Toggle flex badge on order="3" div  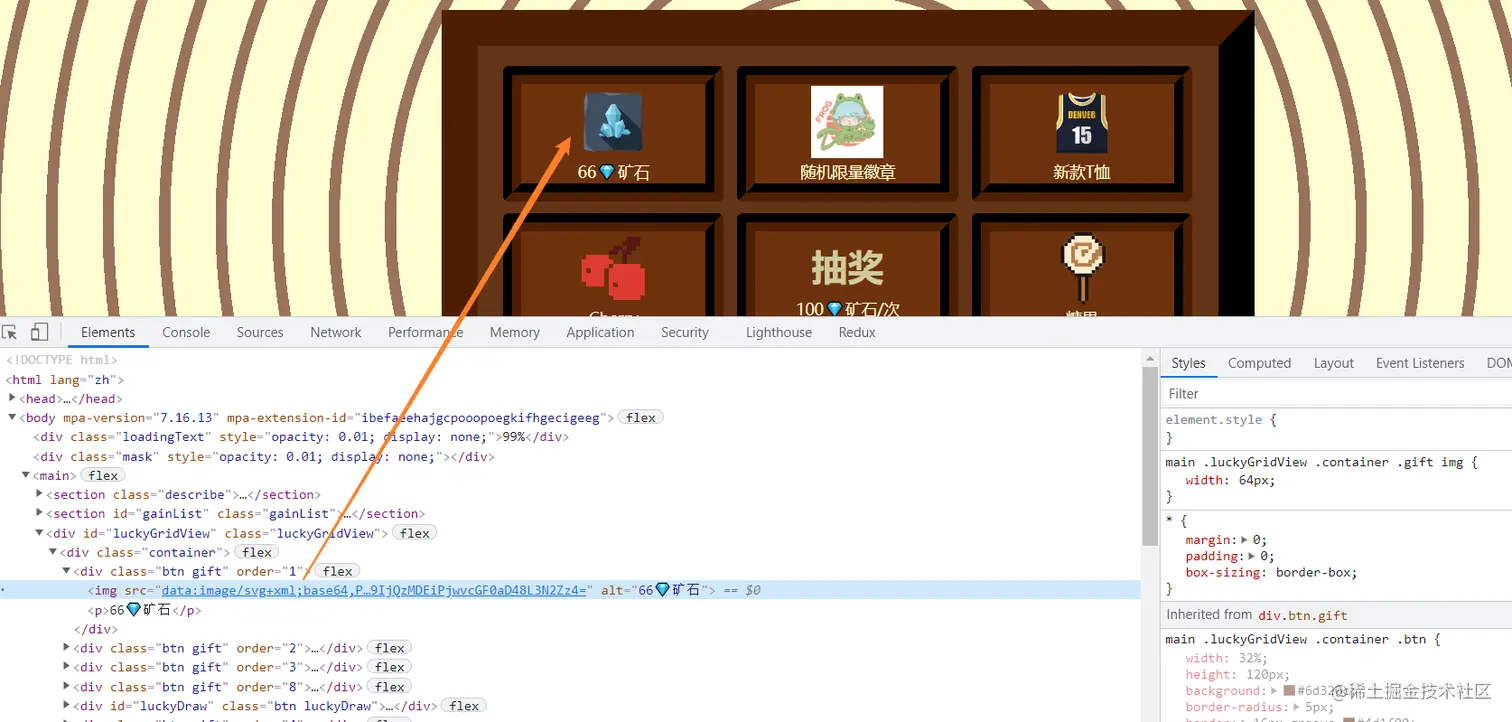click(390, 667)
